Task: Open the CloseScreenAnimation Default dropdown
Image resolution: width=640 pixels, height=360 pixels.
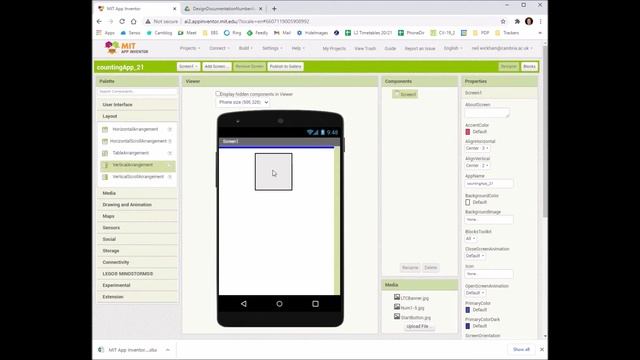Action: (x=475, y=256)
